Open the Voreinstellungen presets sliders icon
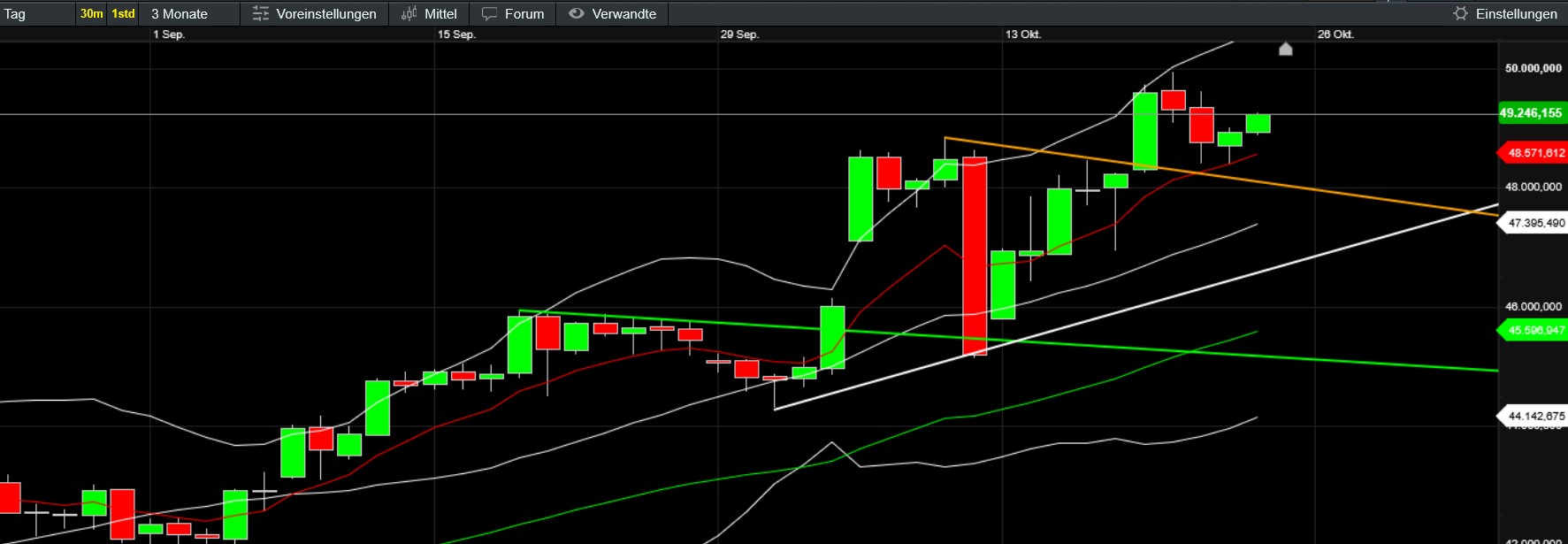This screenshot has height=544, width=1568. click(260, 13)
